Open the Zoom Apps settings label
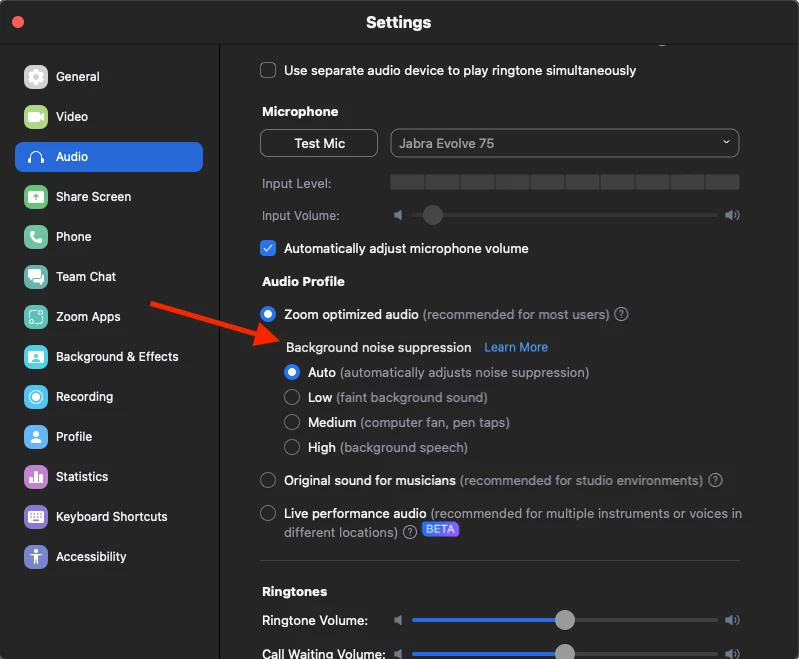Screen dimensions: 799x659 (x=88, y=317)
